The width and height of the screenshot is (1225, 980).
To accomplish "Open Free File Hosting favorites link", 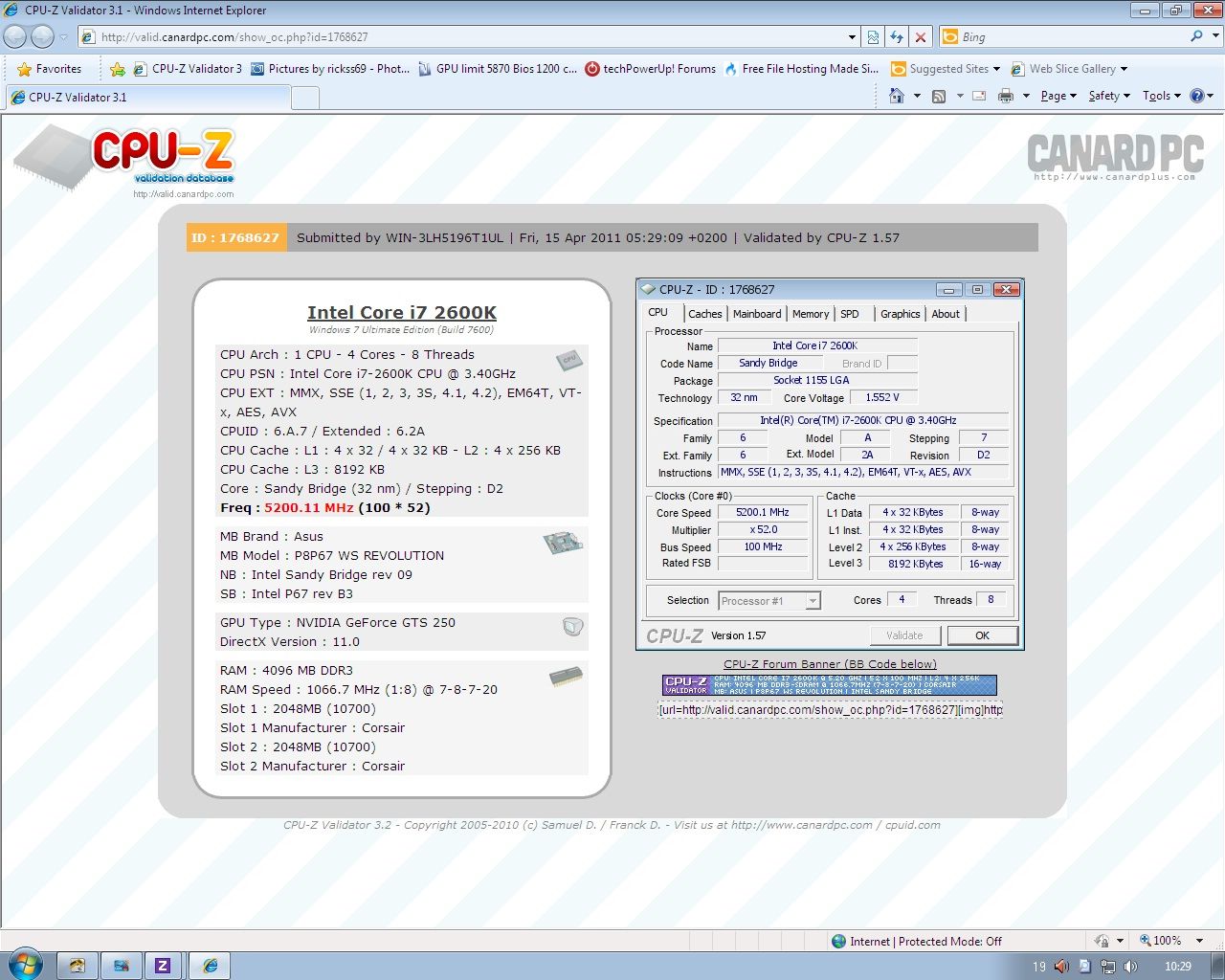I will tap(801, 69).
